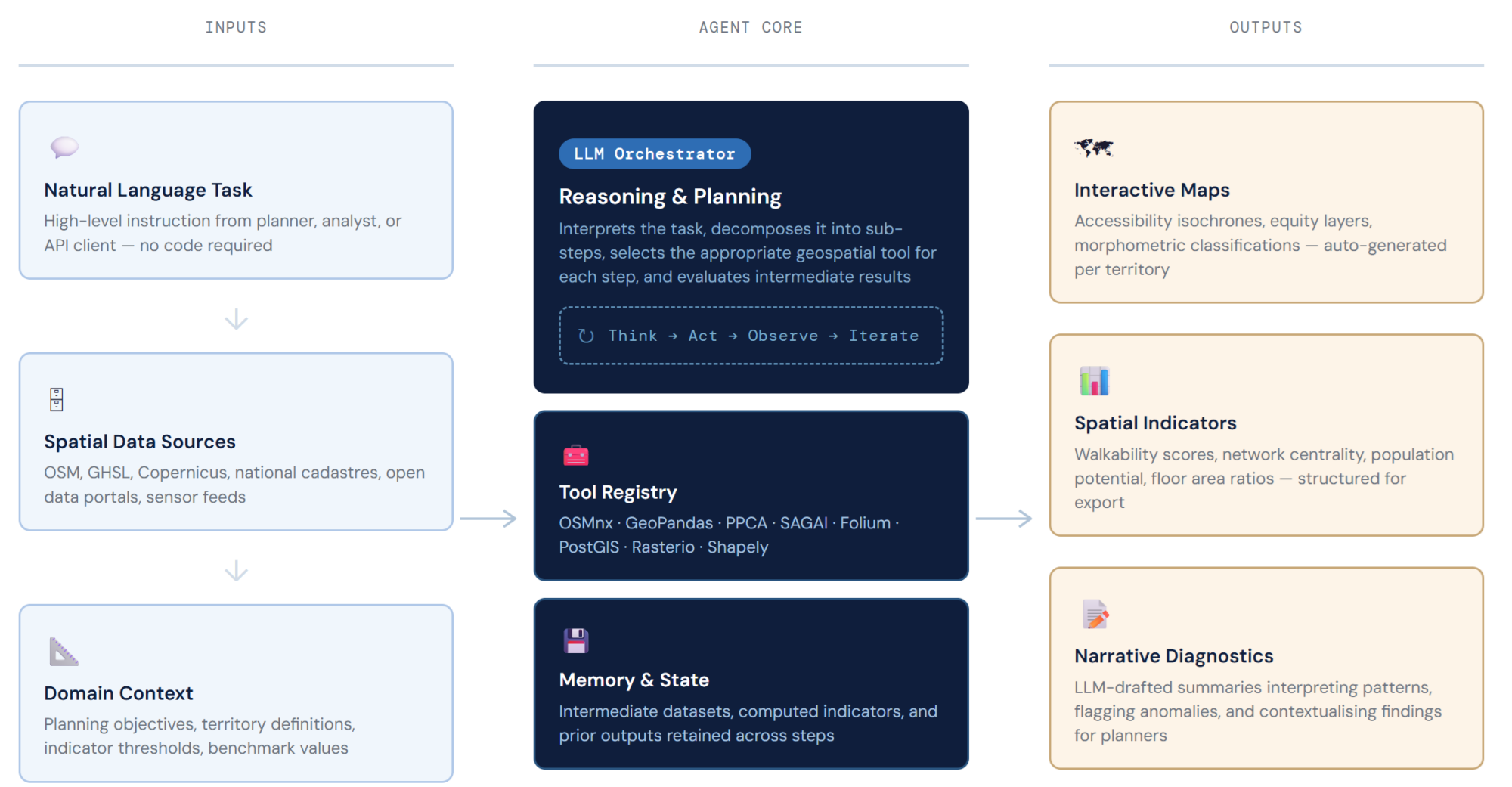Select the LLM Orchestrator badge
This screenshot has height=787, width=1512.
click(654, 154)
